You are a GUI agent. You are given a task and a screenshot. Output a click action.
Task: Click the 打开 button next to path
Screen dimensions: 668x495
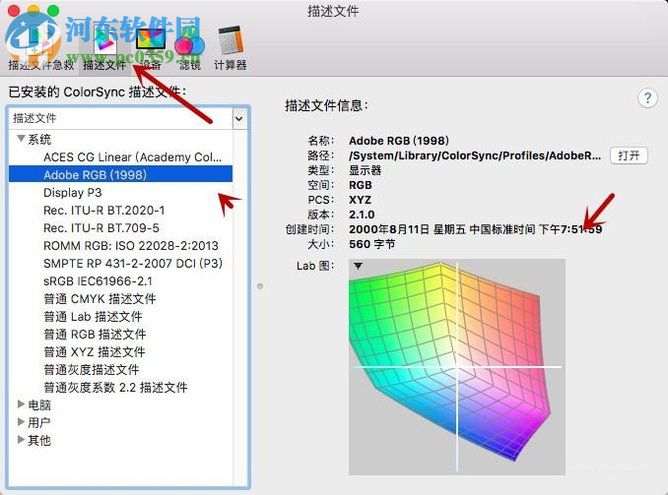(x=629, y=155)
